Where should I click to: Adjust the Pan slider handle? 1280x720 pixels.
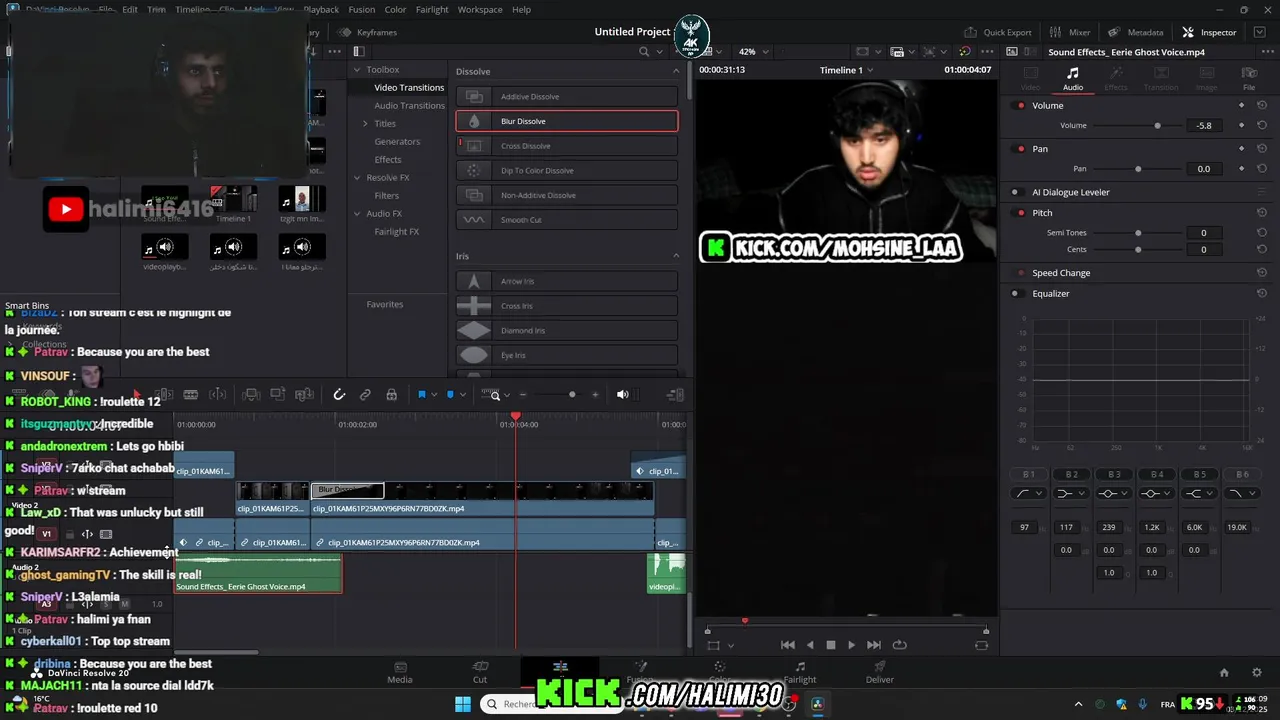coord(1138,168)
